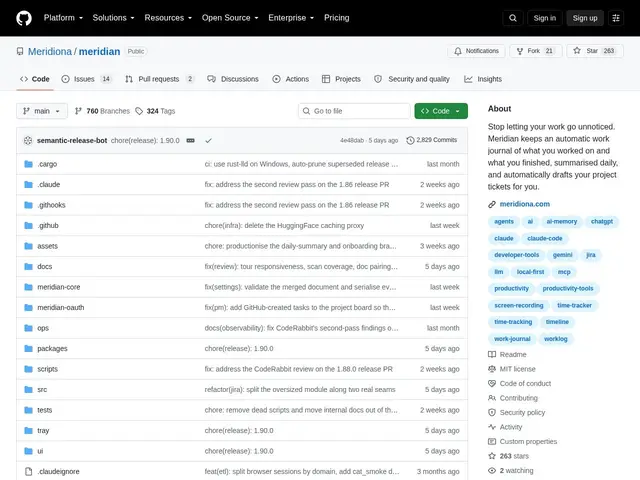Open the .githooks folder icon
640x480 pixels.
point(28,205)
